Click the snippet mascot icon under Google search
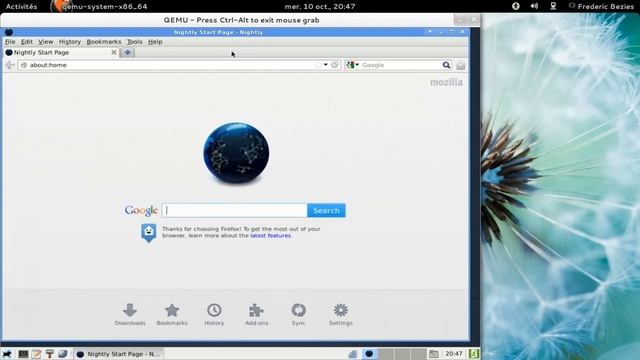This screenshot has height=360, width=640. pos(149,233)
